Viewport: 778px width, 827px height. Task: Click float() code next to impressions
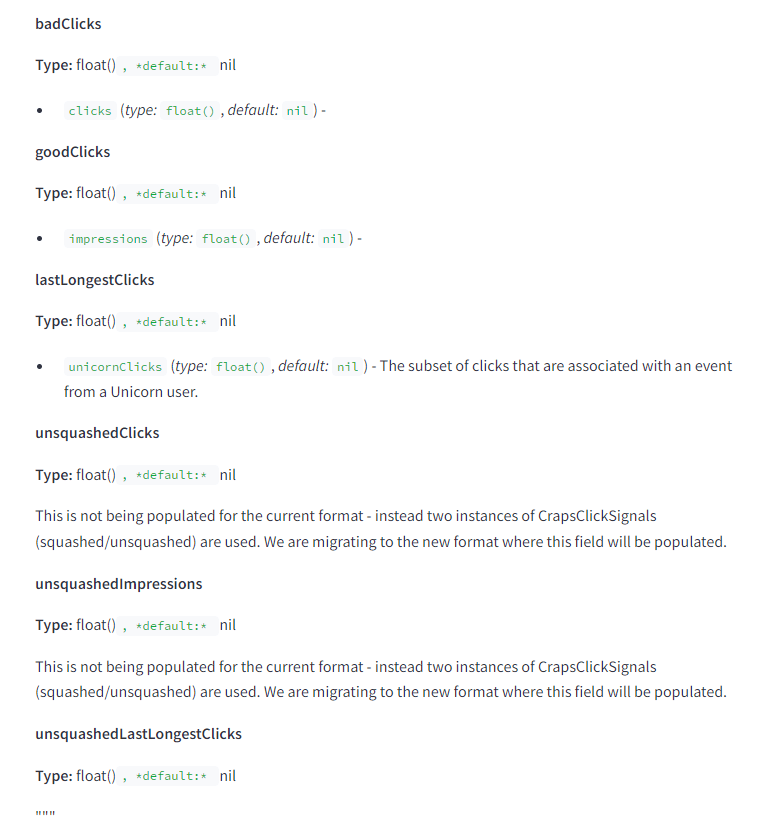[x=226, y=239]
